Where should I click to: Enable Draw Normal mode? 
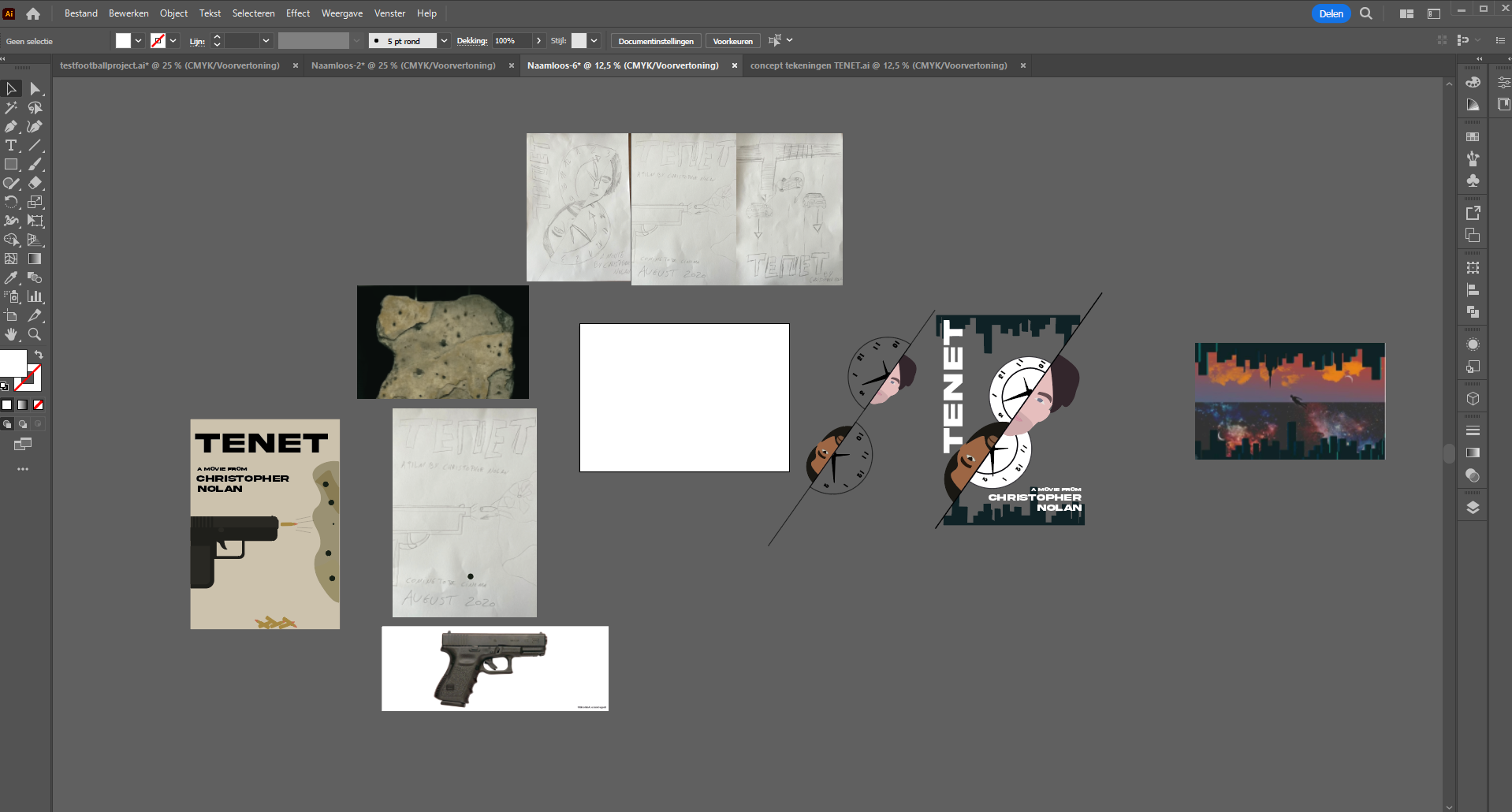[x=7, y=424]
